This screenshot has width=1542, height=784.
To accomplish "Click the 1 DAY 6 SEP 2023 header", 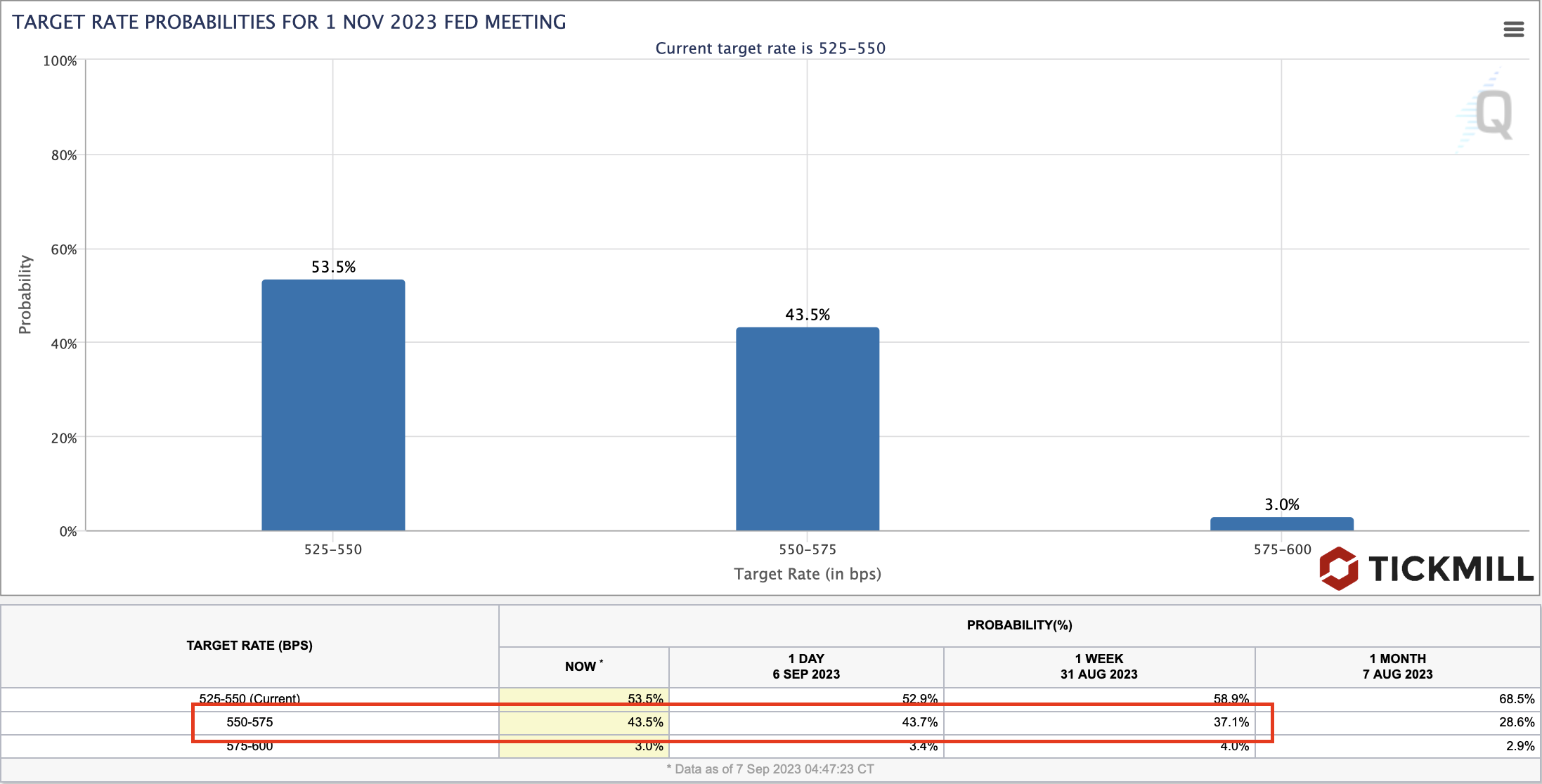I will [805, 666].
